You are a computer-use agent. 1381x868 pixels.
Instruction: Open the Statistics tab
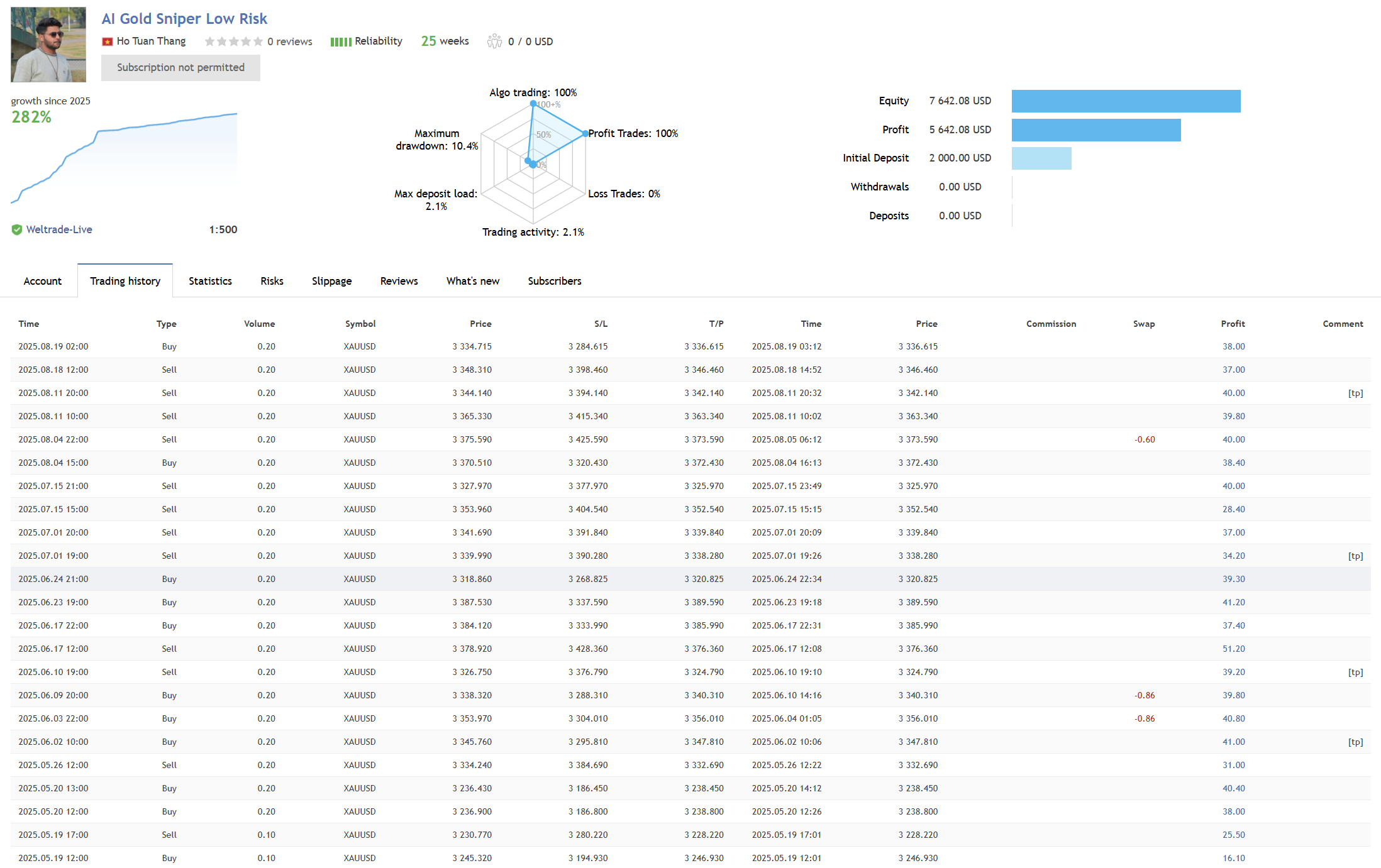(210, 281)
